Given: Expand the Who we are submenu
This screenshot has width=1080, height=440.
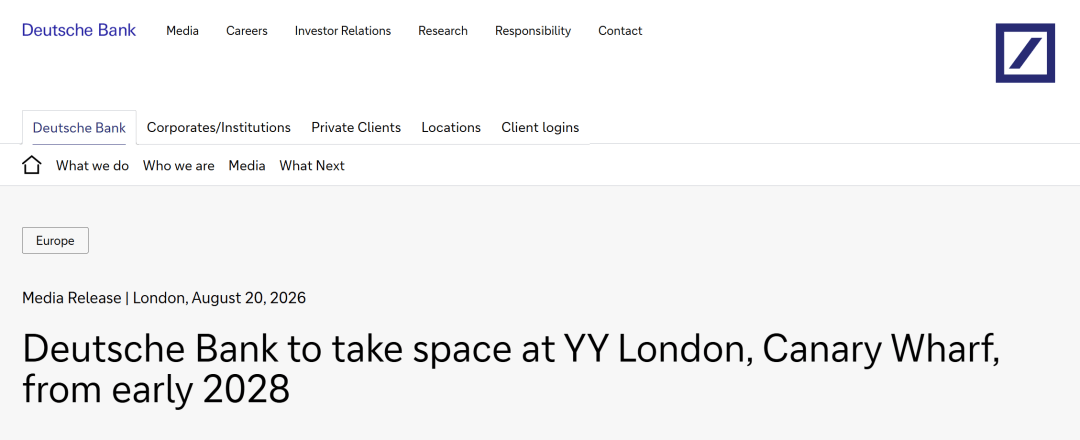Looking at the screenshot, I should [x=178, y=166].
